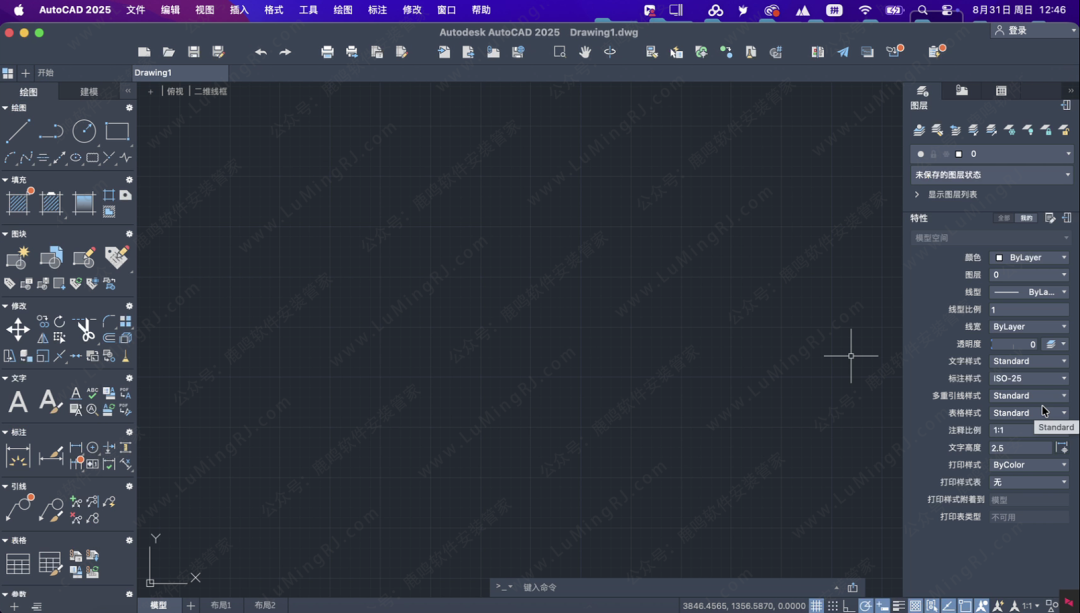Open the 标注样式 ISO-25 dropdown
Screen dimensions: 1080x613
pos(1029,379)
